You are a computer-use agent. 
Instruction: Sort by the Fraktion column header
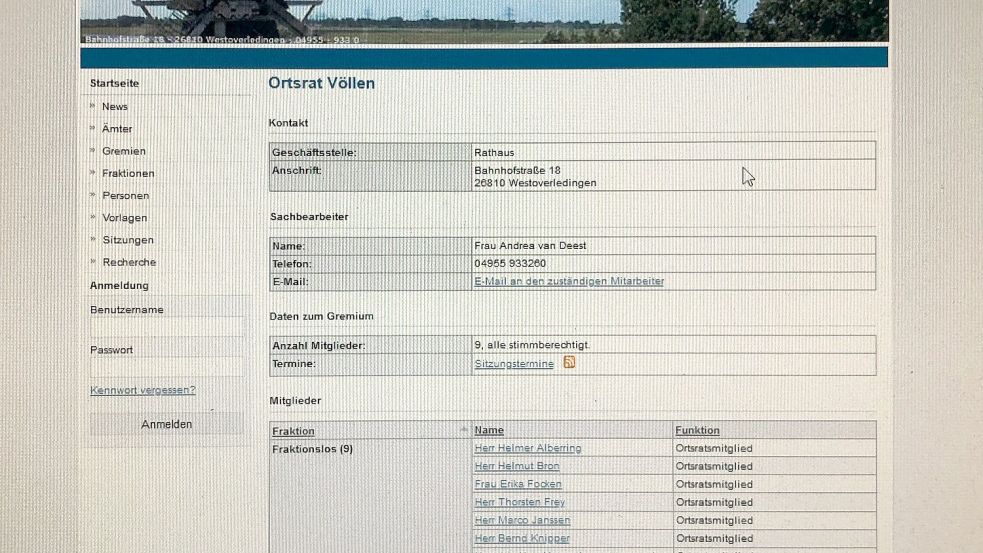click(x=293, y=431)
